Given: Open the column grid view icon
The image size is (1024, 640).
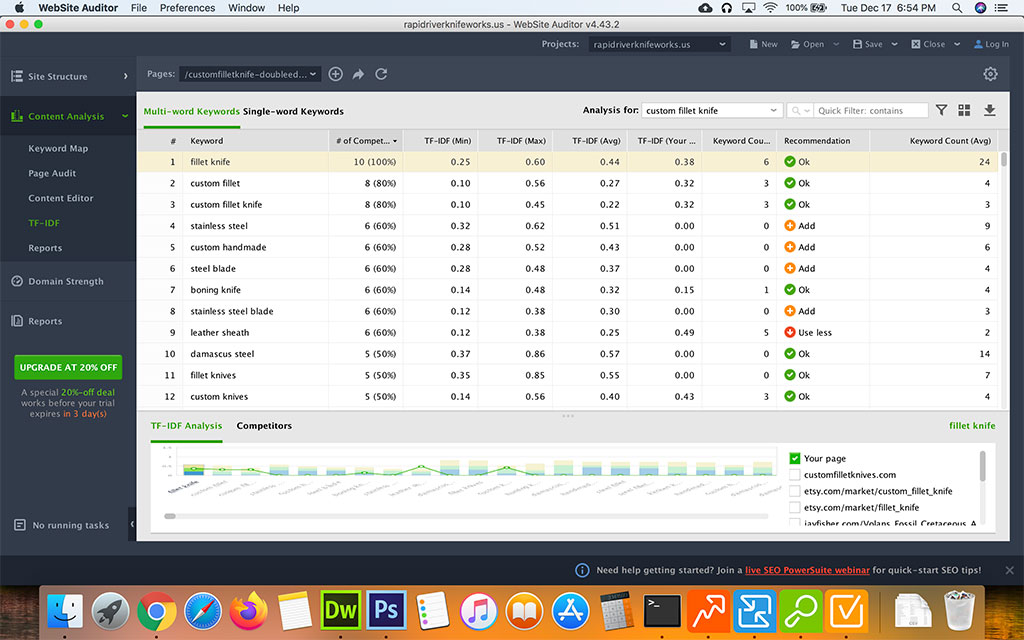Looking at the screenshot, I should tap(964, 110).
